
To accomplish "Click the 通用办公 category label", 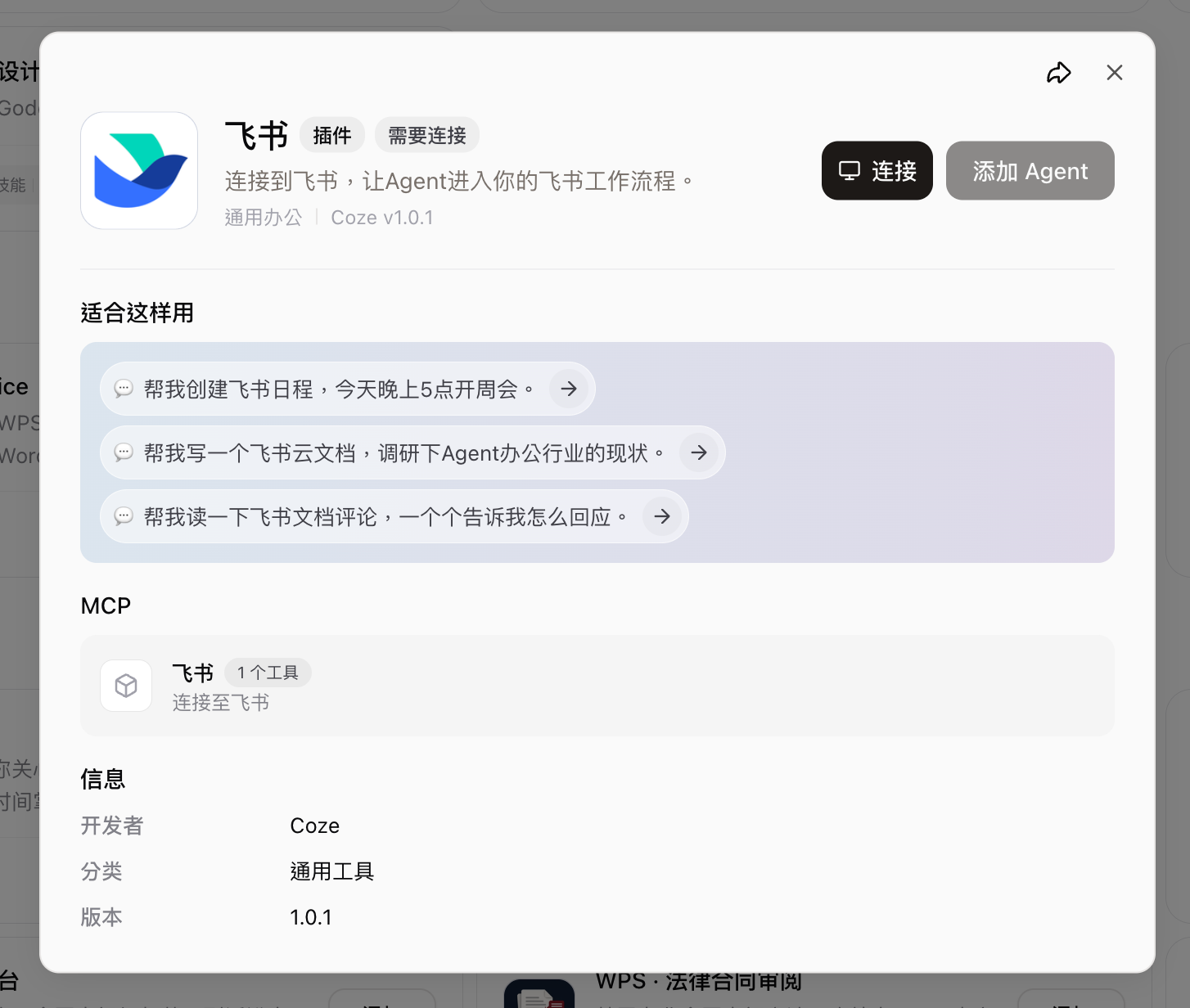I will [x=264, y=218].
